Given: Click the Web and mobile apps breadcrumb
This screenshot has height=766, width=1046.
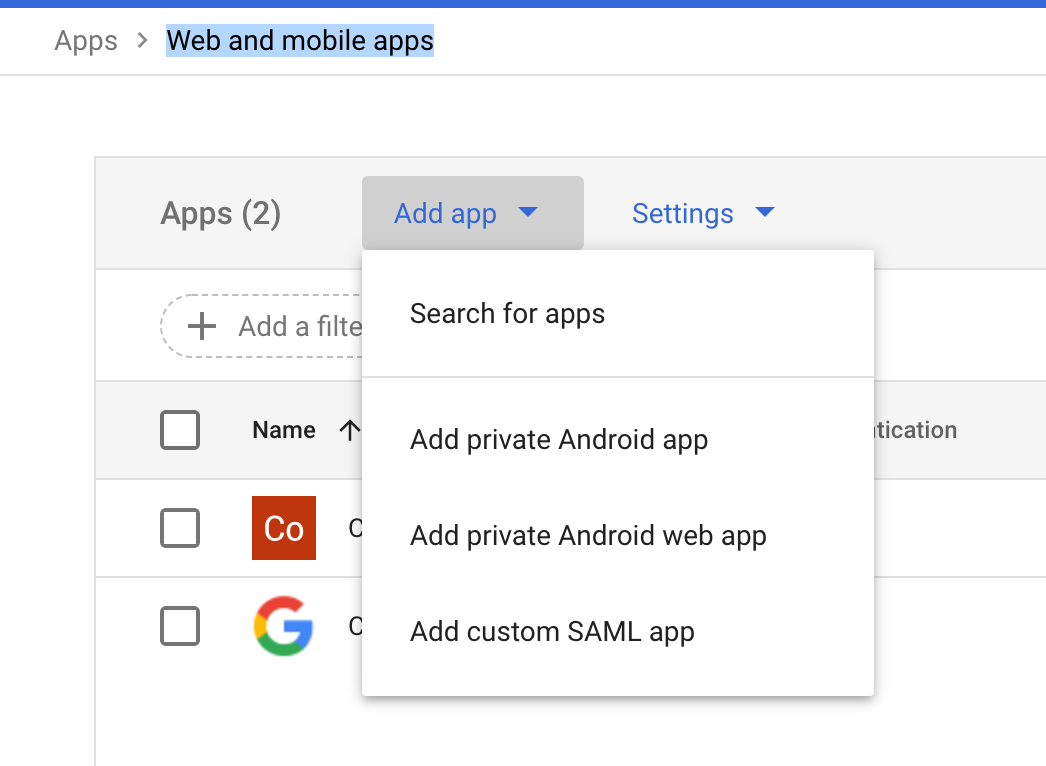Looking at the screenshot, I should [299, 40].
